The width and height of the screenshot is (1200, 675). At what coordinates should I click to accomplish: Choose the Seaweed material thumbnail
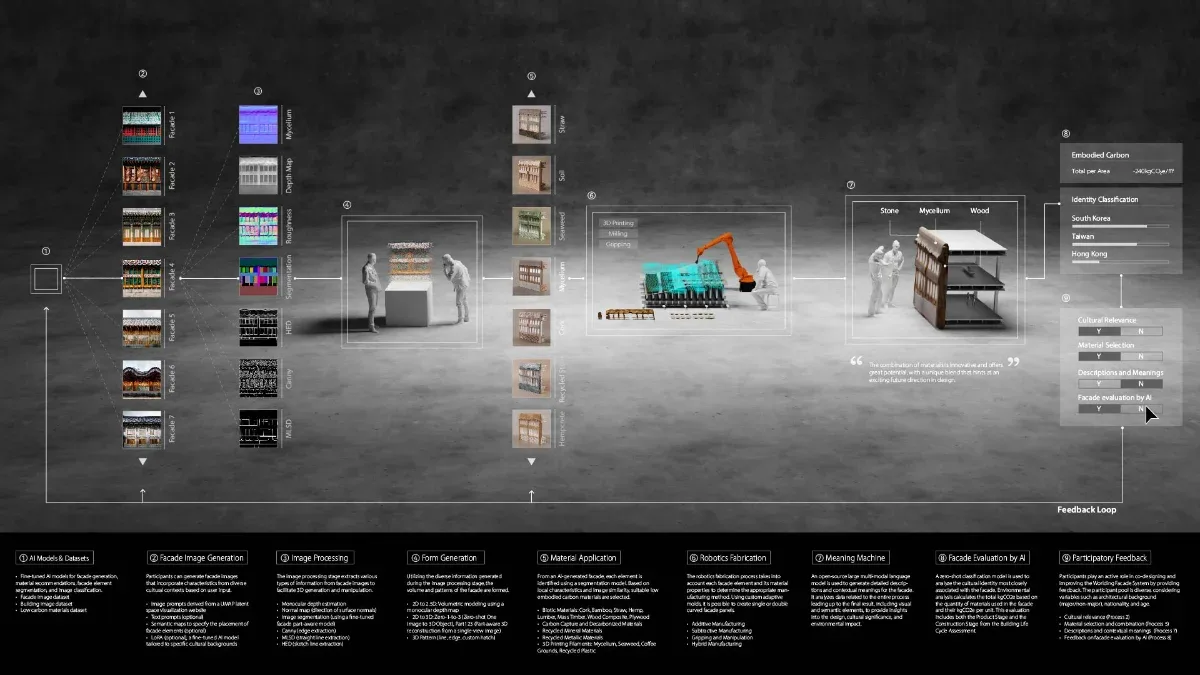tap(531, 227)
